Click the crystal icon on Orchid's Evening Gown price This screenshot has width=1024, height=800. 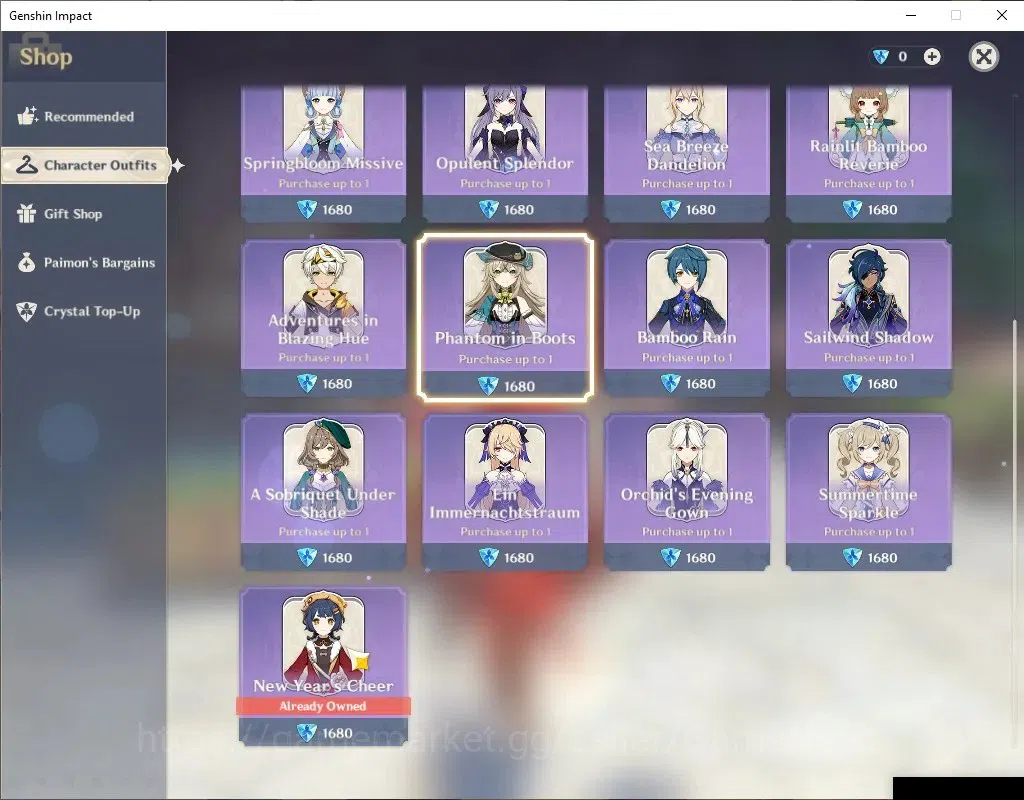point(670,558)
